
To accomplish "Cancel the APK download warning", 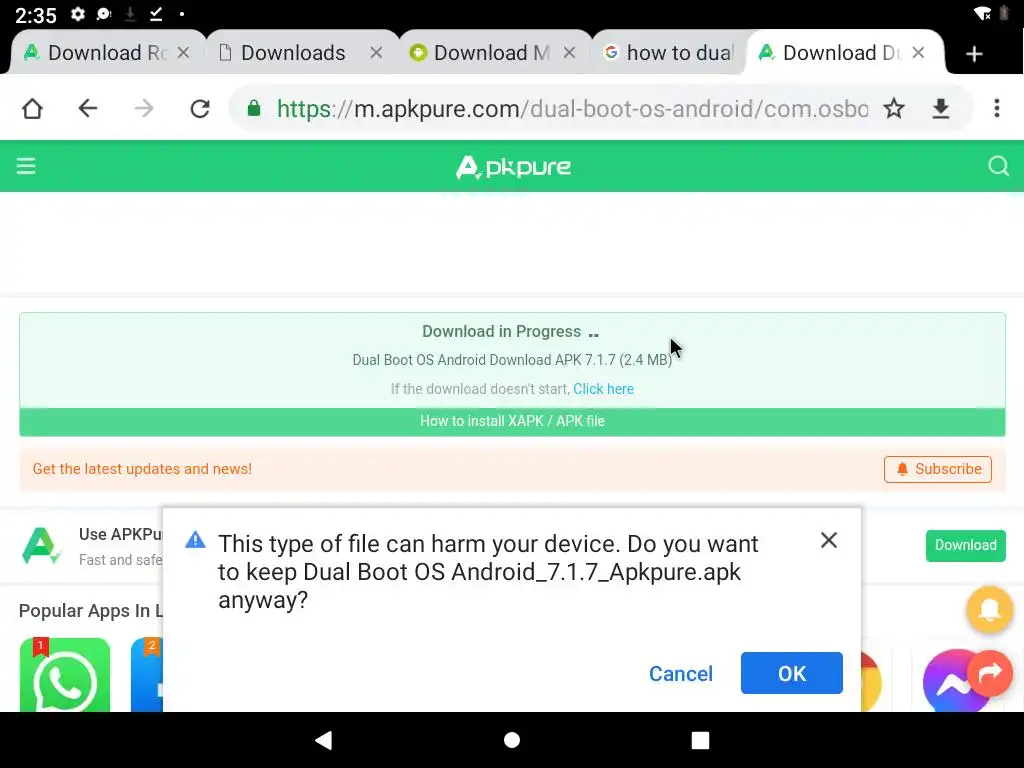I will click(680, 673).
